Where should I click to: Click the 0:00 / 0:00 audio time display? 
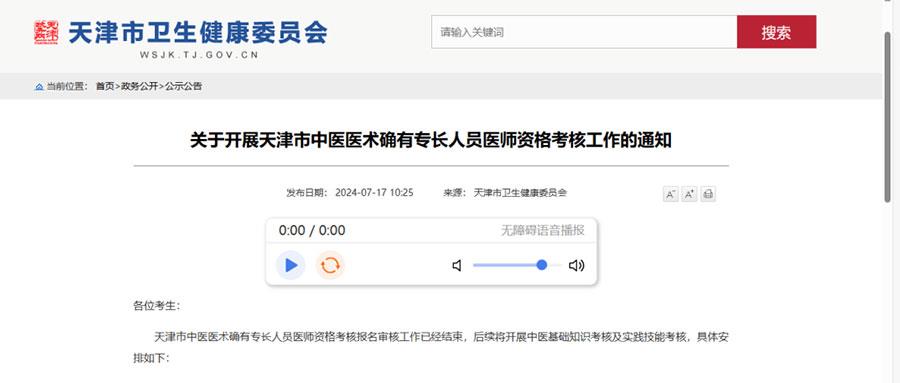312,231
